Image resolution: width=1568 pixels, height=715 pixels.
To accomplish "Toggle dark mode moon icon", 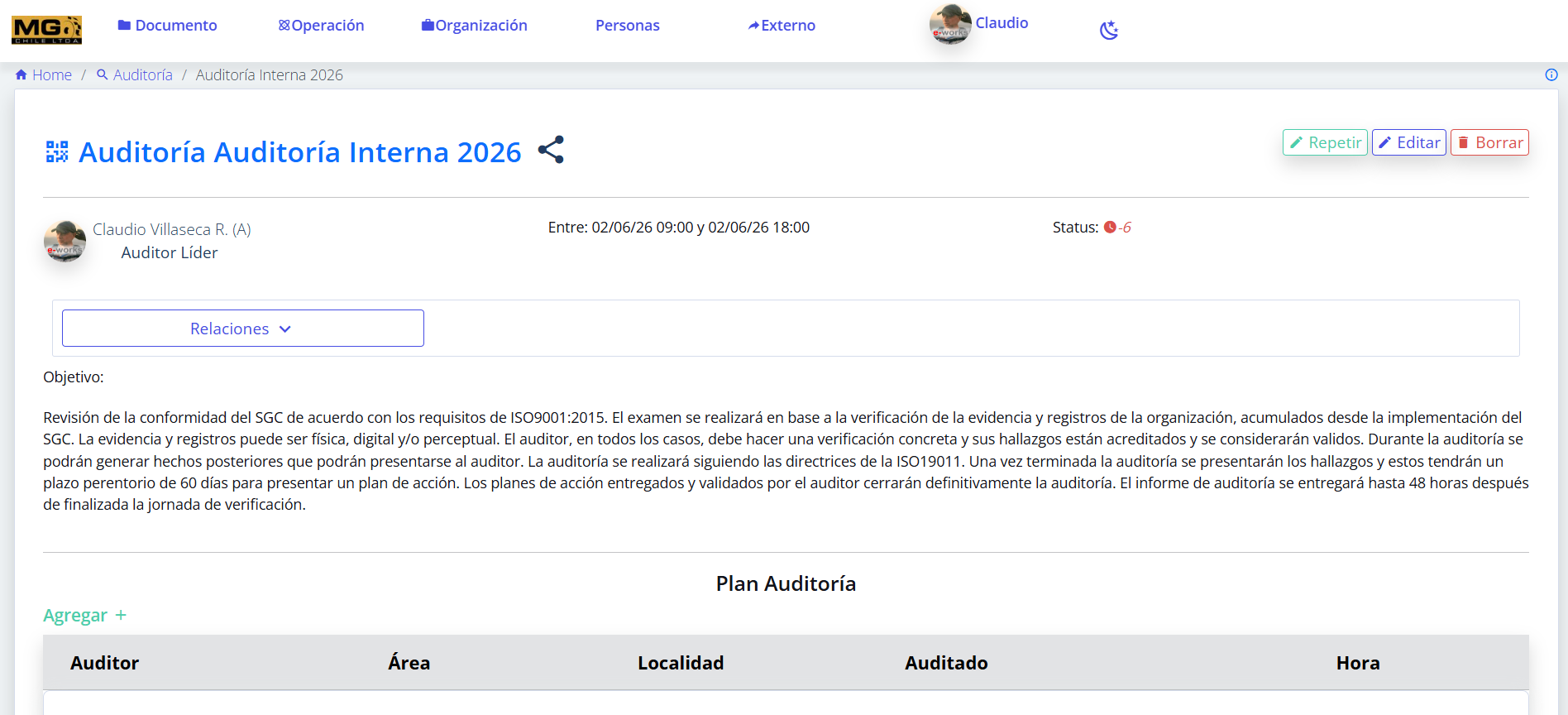I will (1109, 31).
